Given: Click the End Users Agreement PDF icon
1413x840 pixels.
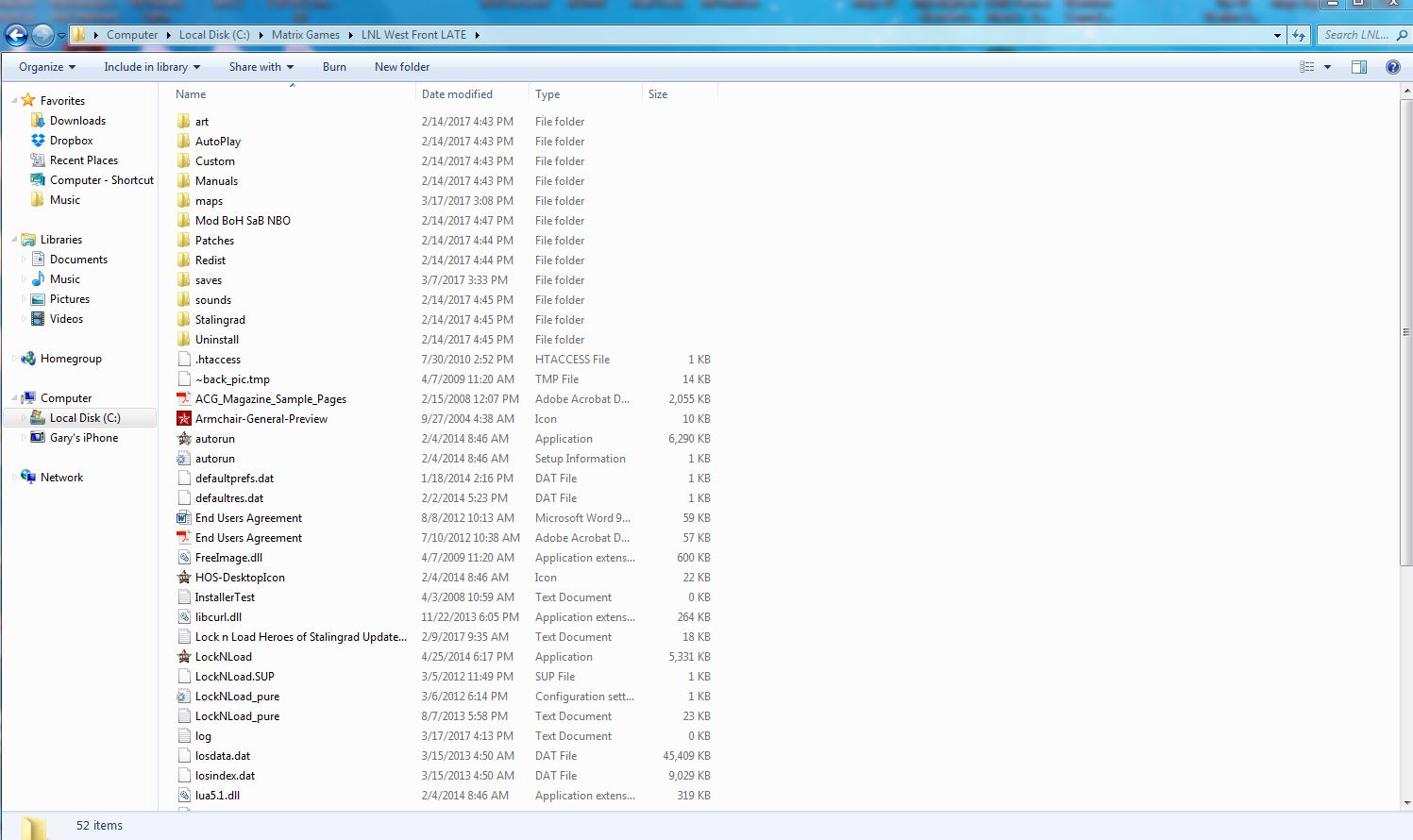Looking at the screenshot, I should point(184,538).
